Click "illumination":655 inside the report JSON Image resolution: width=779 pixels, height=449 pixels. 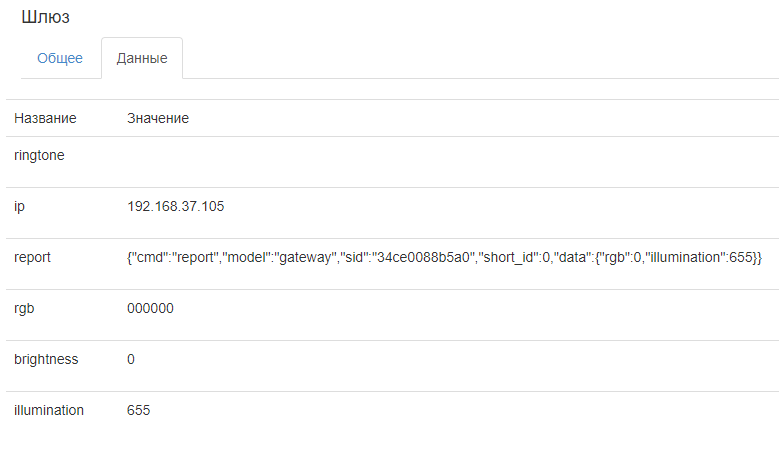coord(698,257)
